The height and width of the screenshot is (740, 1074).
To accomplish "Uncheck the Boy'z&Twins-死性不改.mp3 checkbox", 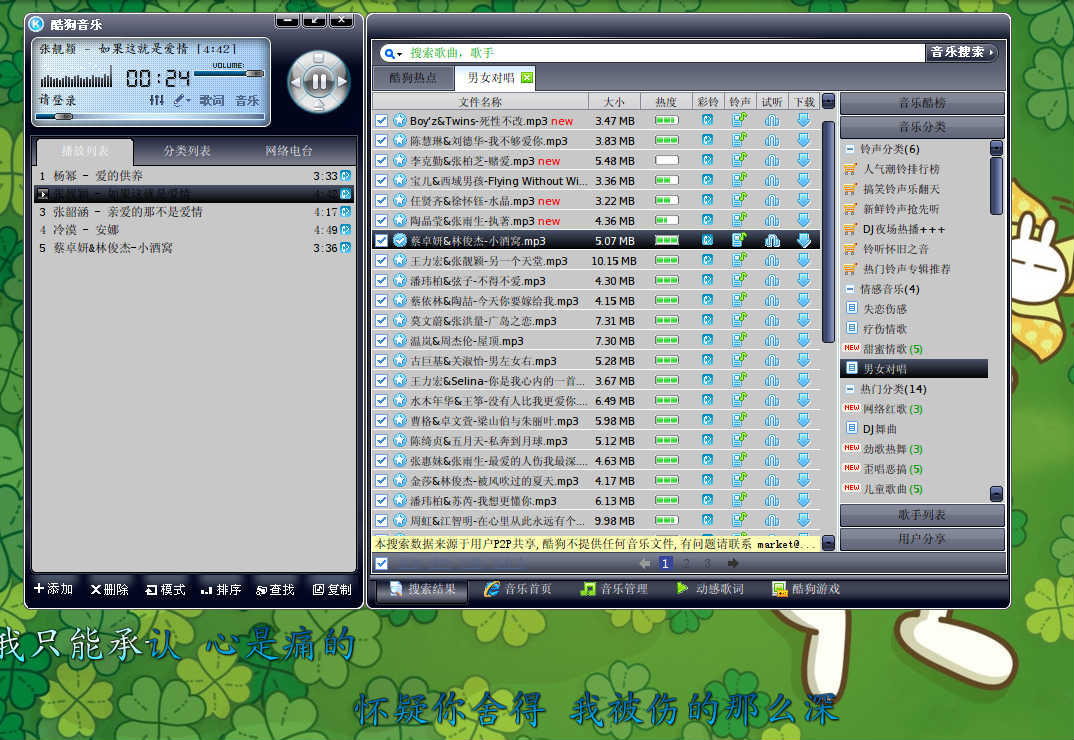I will click(382, 121).
